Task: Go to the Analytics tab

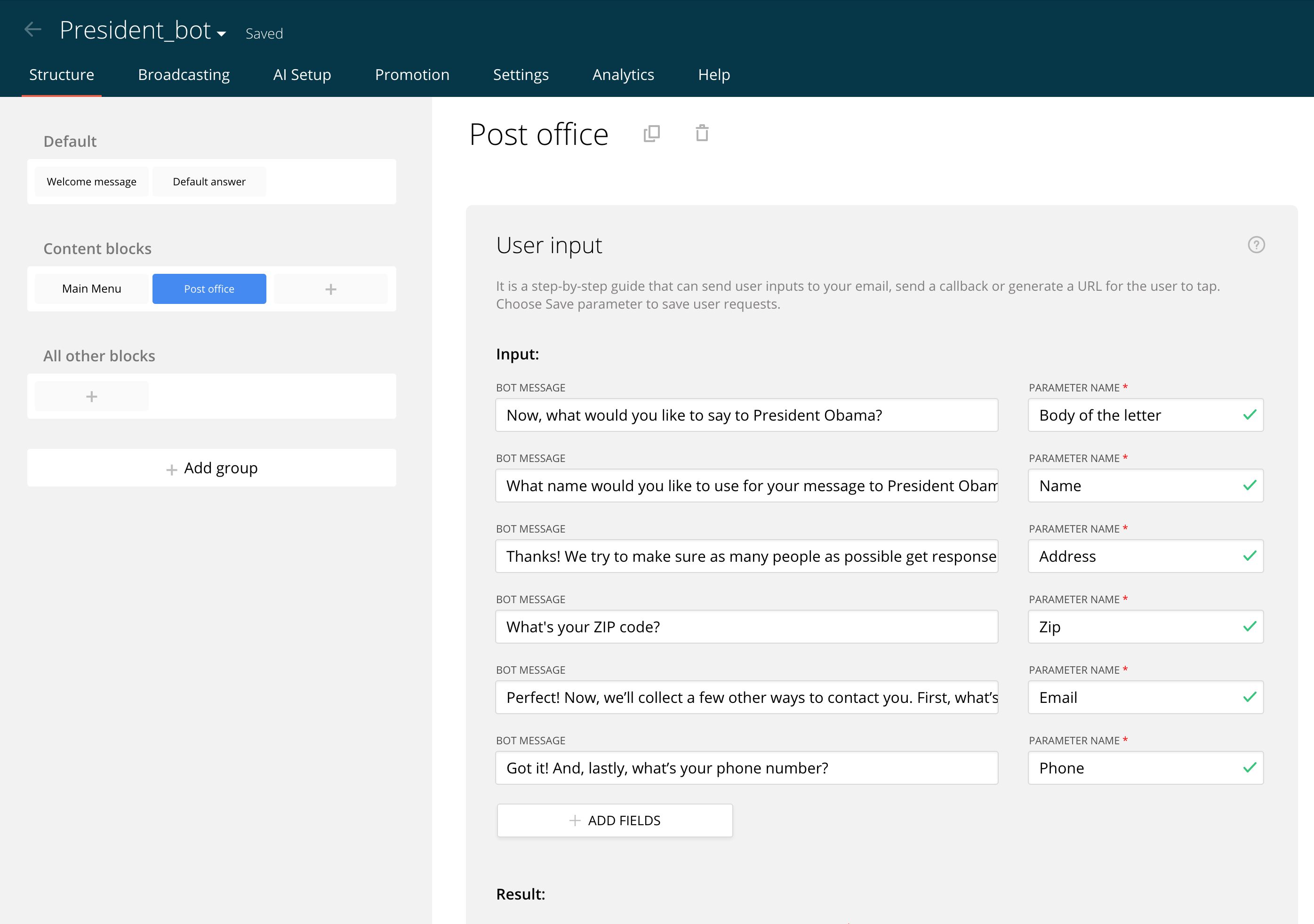Action: pyautogui.click(x=623, y=74)
